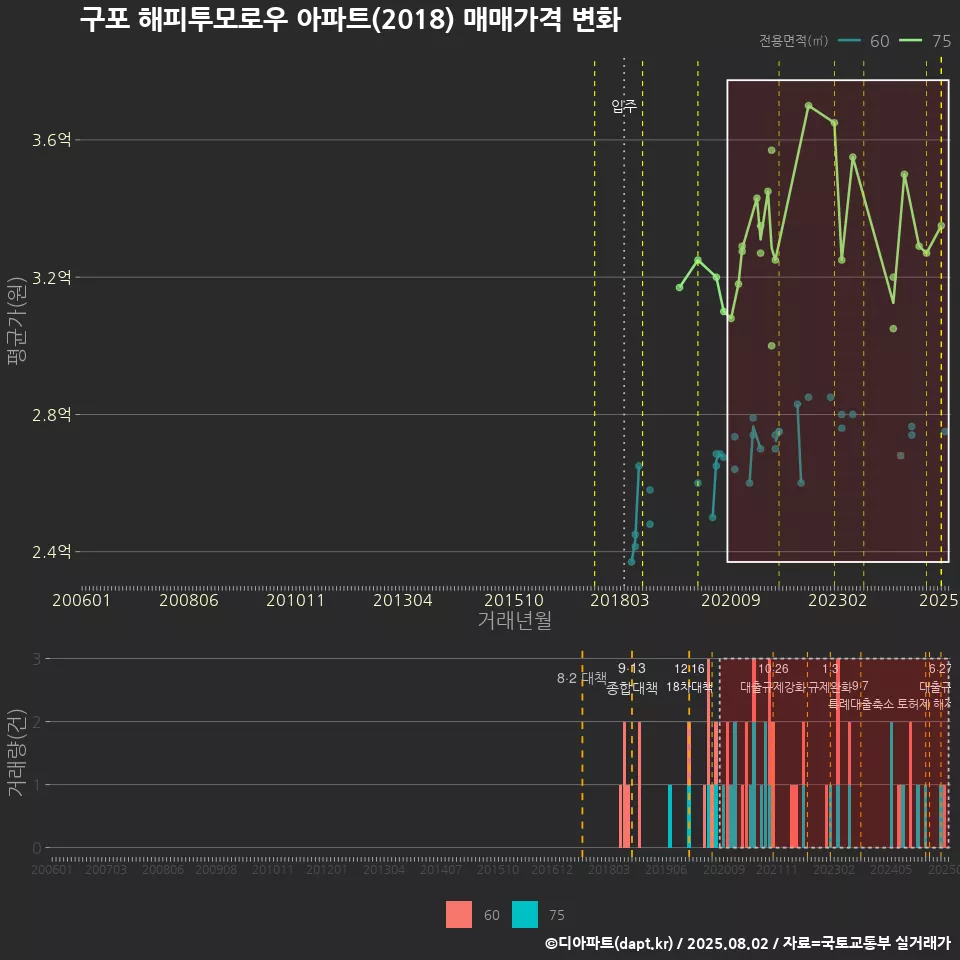
Task: Click the footer credit '©디아파트(dapt.kr)'
Action: pos(609,943)
